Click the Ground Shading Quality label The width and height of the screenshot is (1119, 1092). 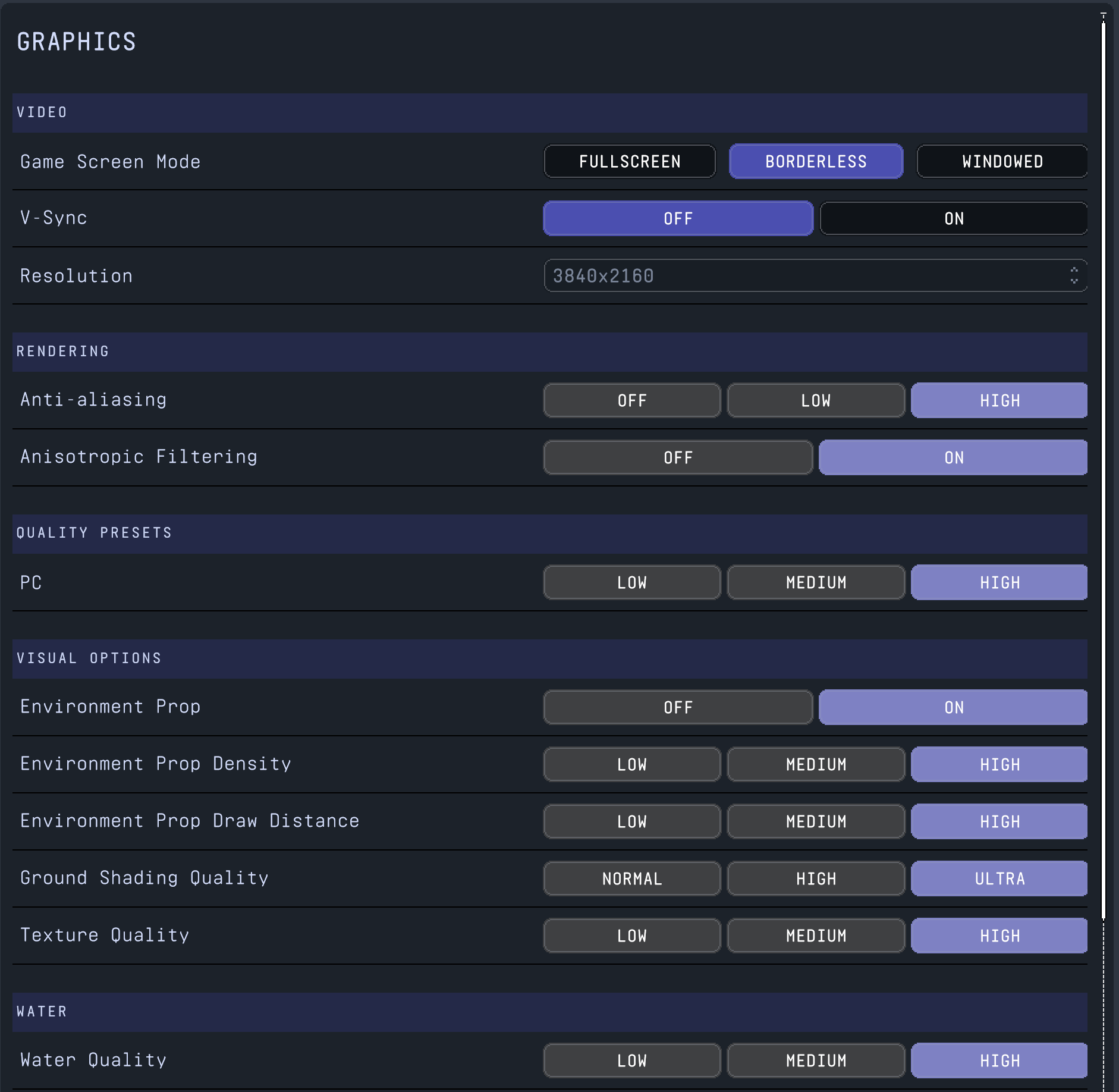pos(144,878)
